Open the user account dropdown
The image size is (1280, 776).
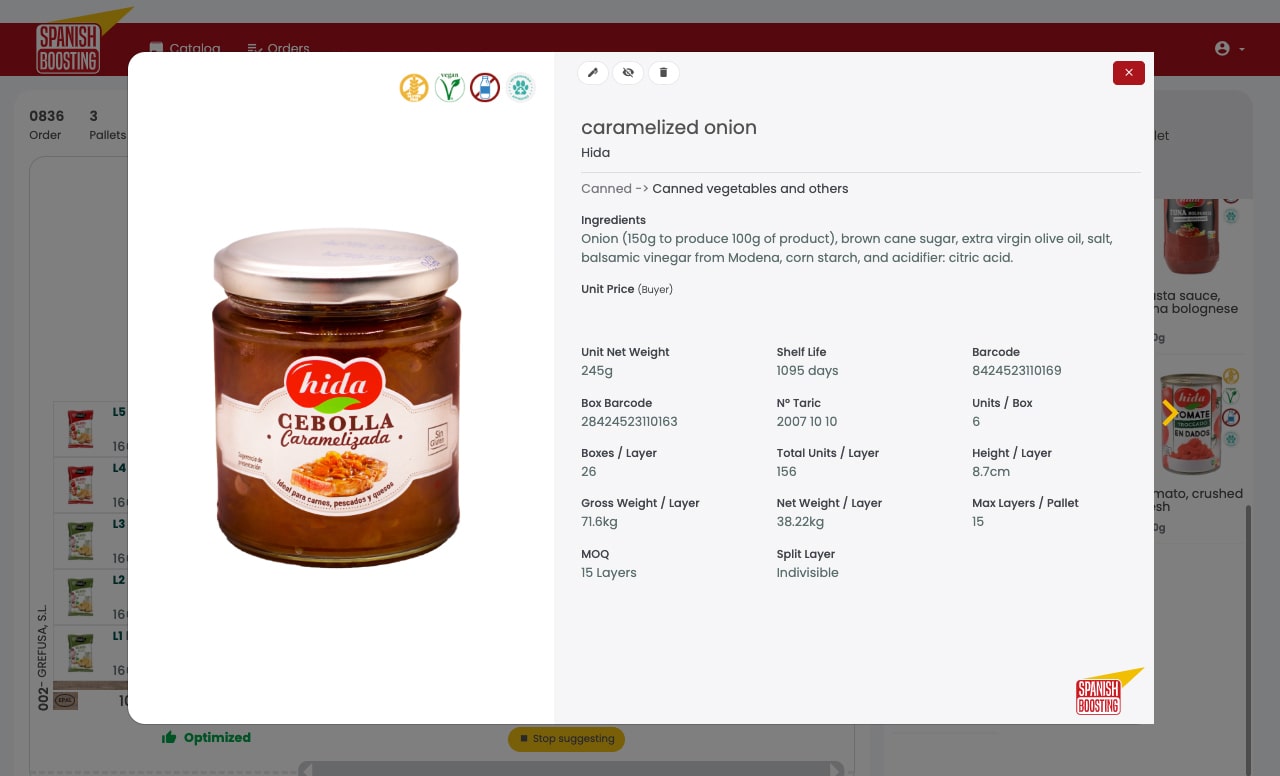click(1230, 49)
